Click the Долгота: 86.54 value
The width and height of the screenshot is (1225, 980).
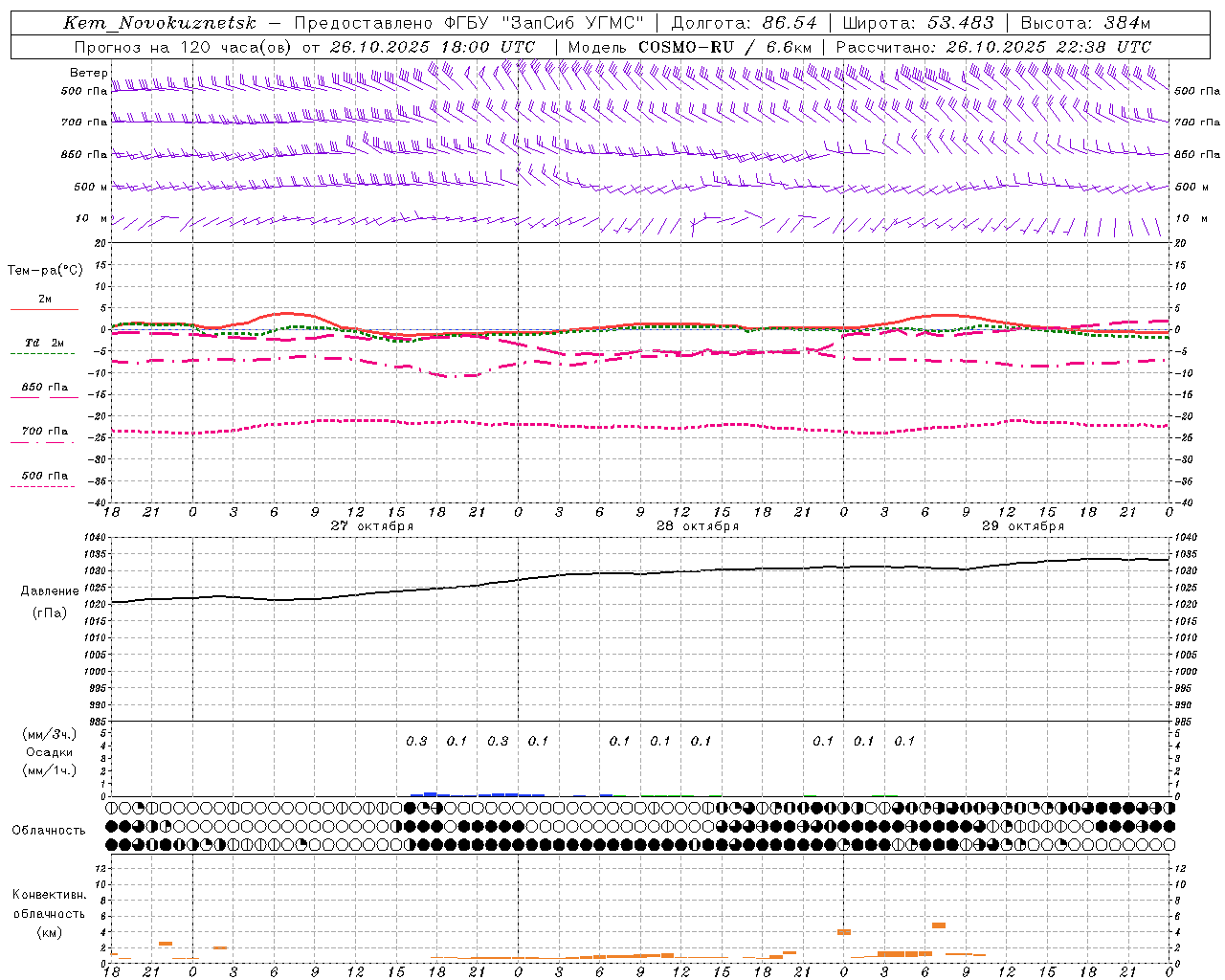pyautogui.click(x=745, y=23)
